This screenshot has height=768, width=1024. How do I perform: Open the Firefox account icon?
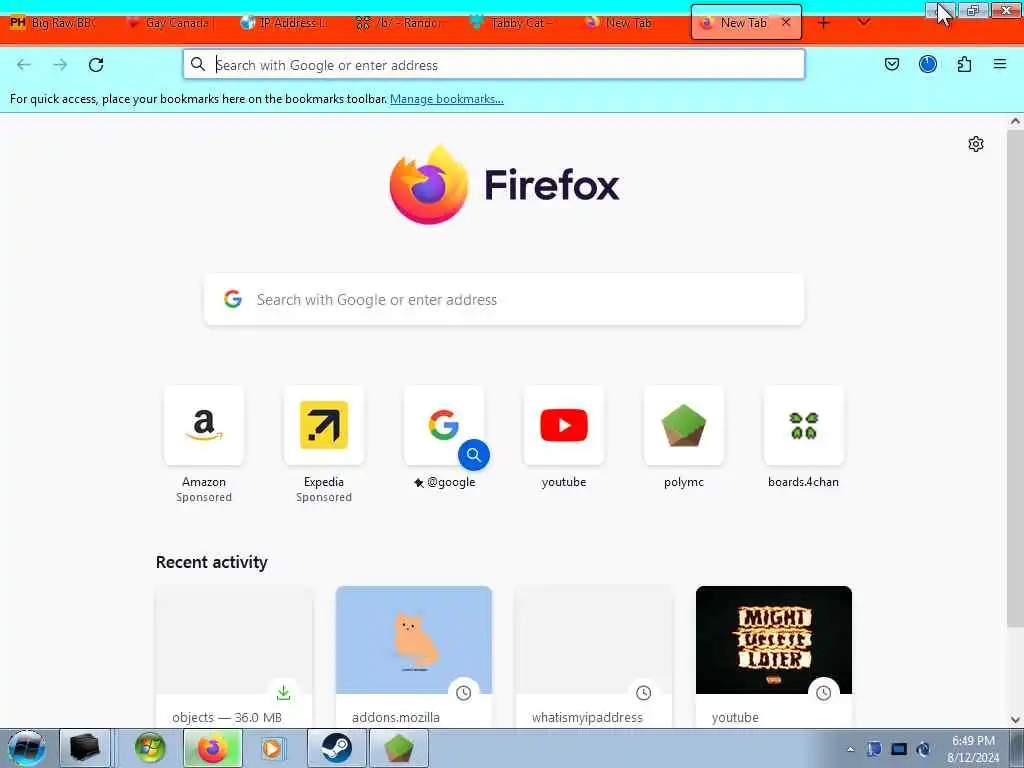(927, 64)
